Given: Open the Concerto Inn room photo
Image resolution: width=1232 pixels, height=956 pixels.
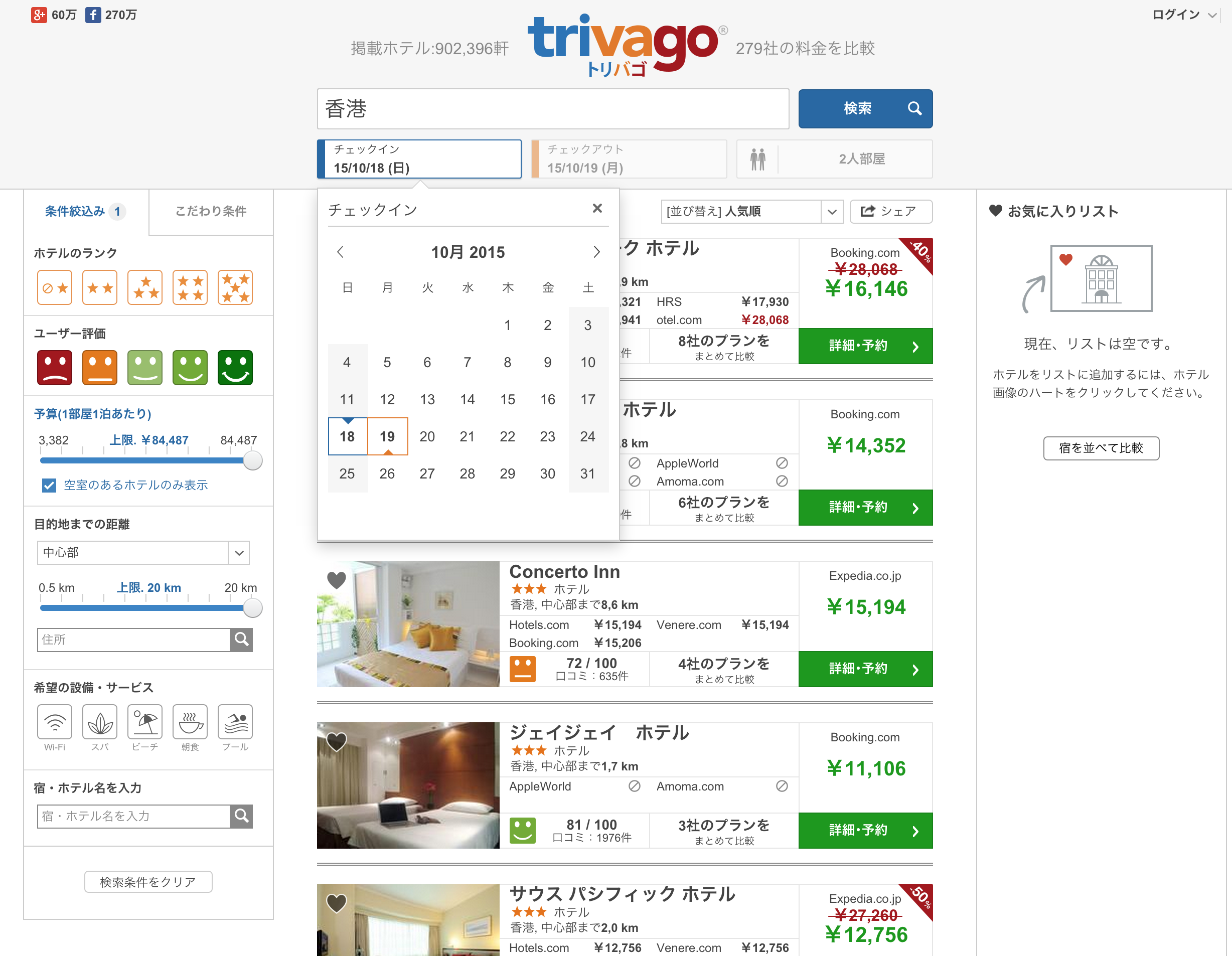Looking at the screenshot, I should pos(408,624).
